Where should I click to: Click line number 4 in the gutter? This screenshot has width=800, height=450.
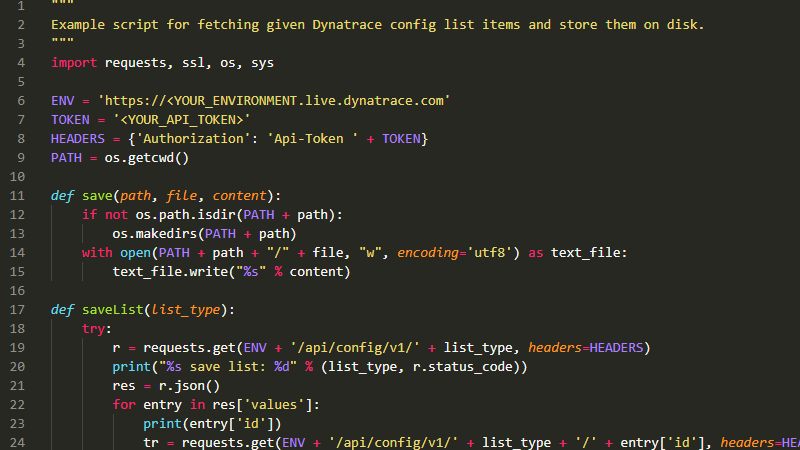point(21,63)
